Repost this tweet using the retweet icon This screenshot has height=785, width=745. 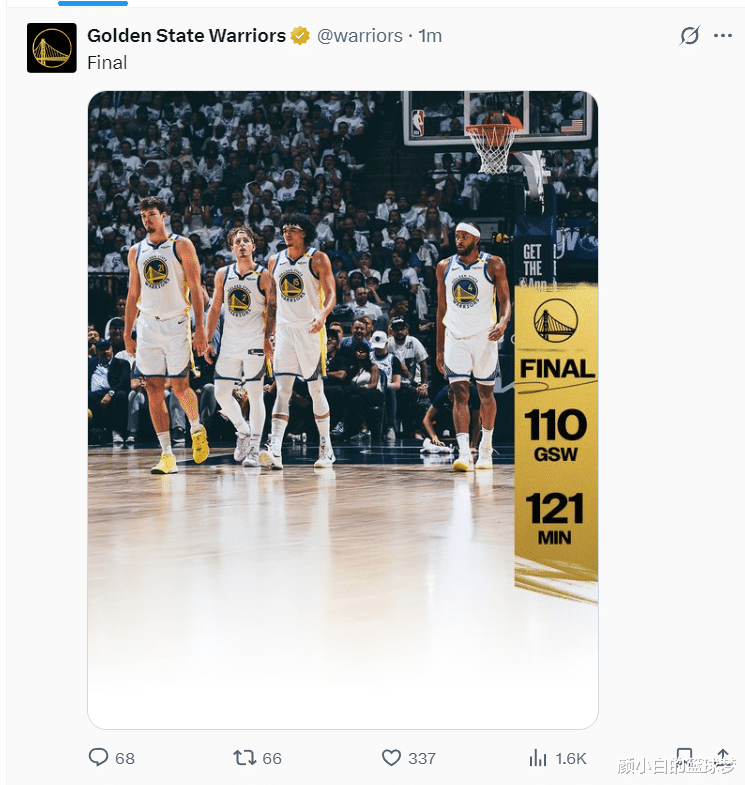(x=244, y=758)
